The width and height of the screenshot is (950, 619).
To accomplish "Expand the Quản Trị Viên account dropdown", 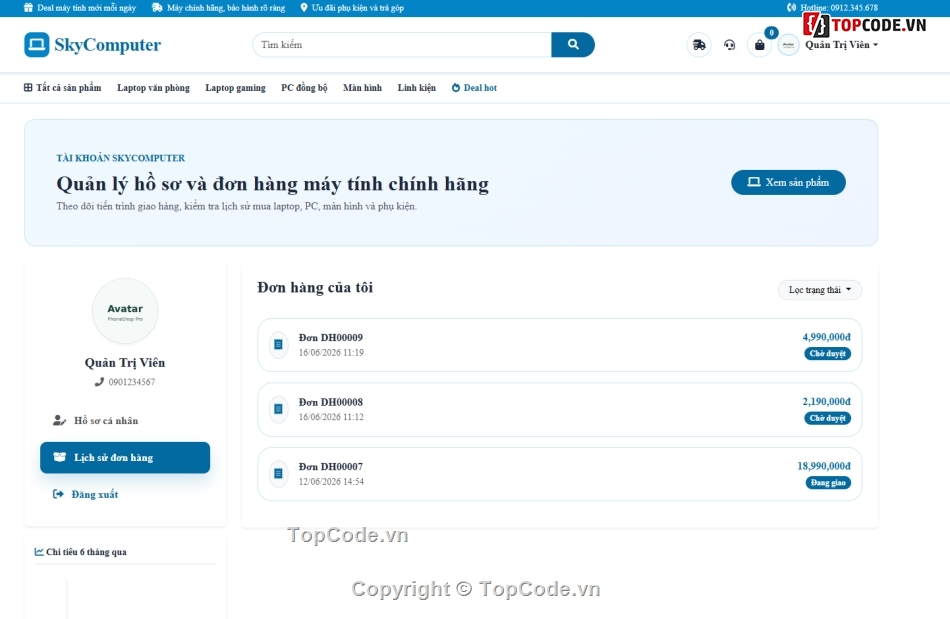I will 842,45.
